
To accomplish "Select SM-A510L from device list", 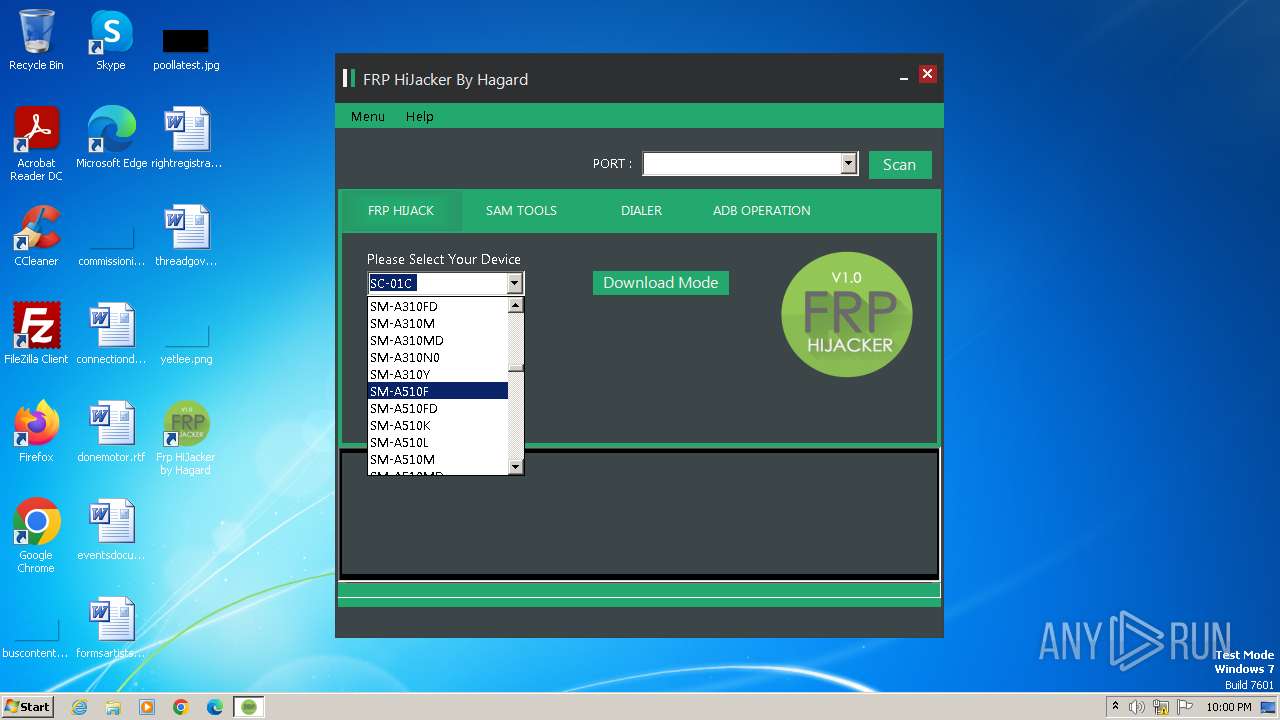I will [x=438, y=442].
